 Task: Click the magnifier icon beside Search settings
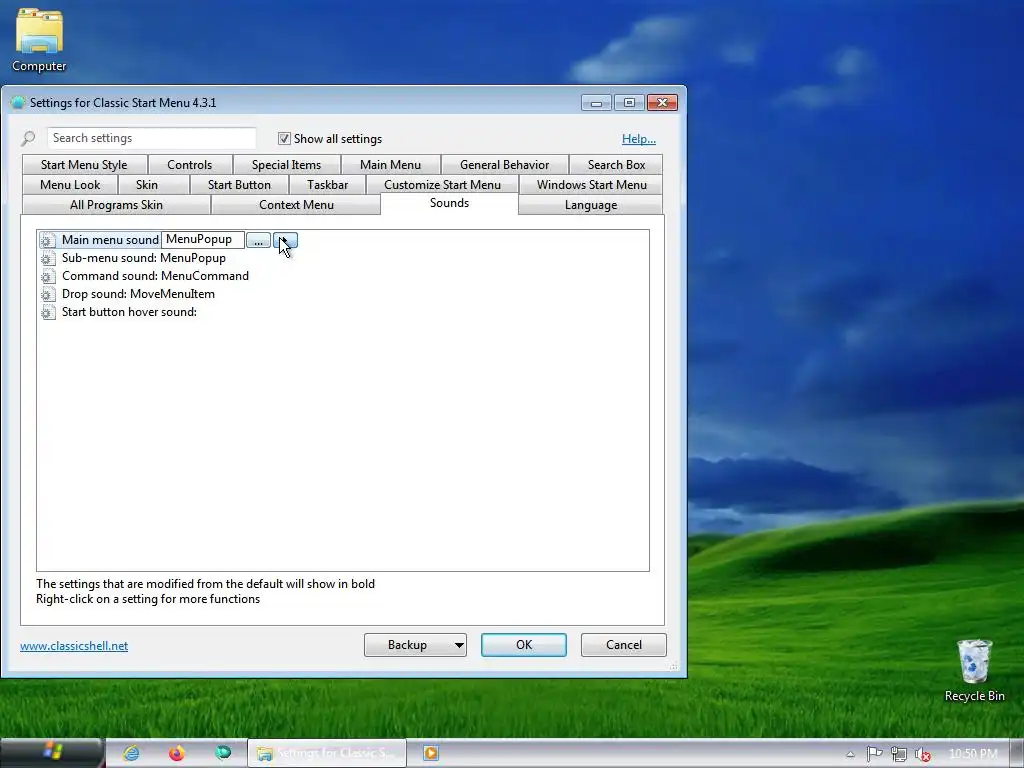point(28,138)
